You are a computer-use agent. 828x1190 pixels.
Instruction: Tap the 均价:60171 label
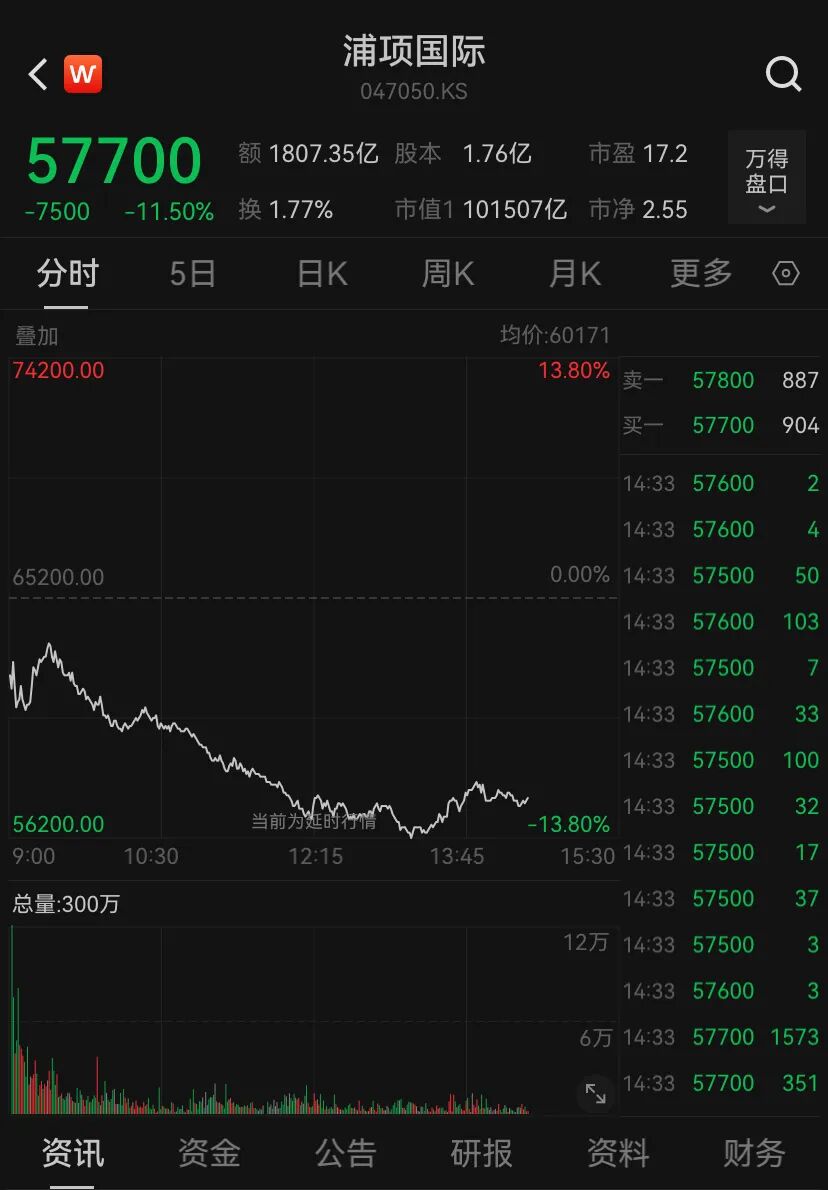(555, 335)
